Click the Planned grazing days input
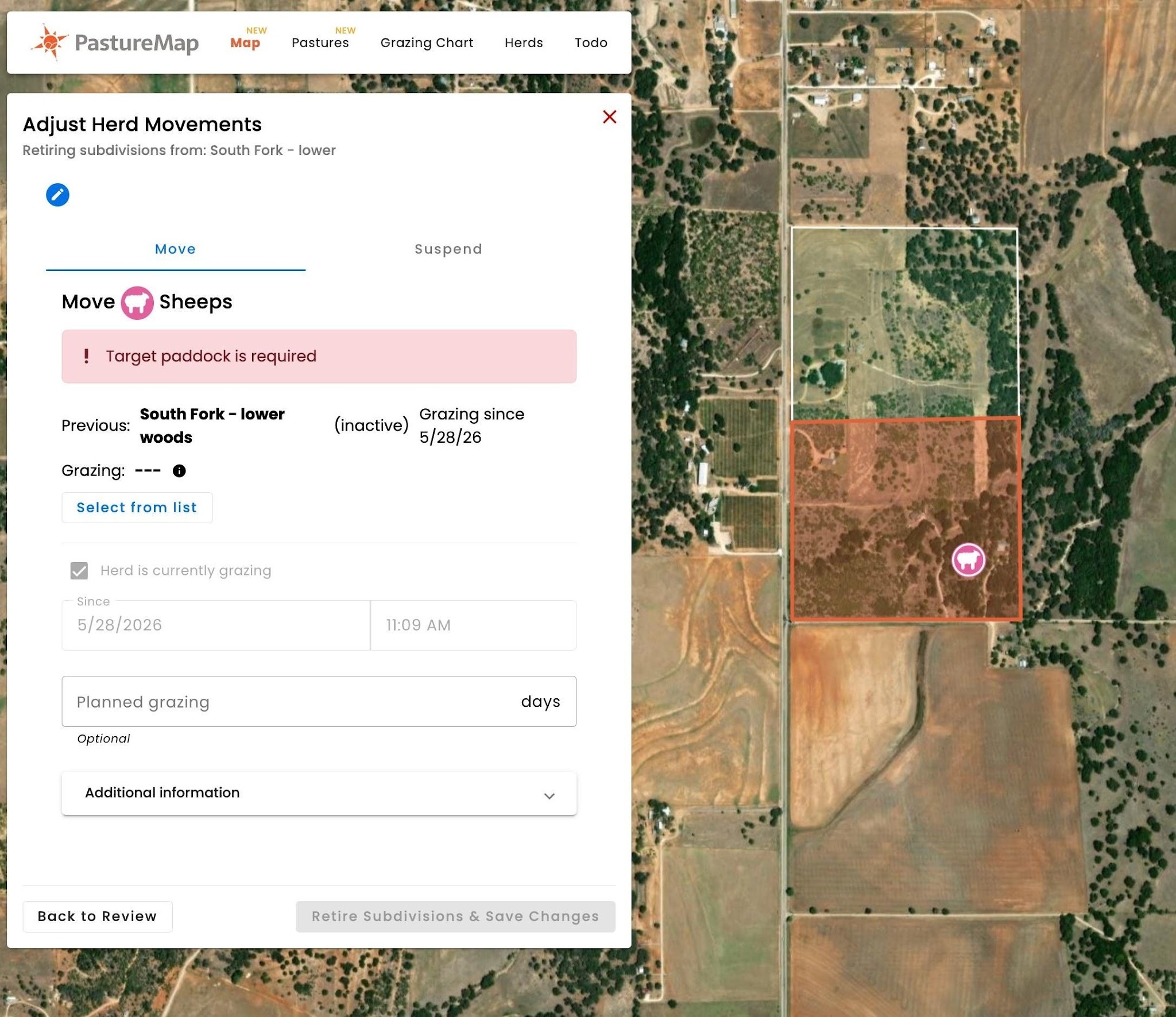The image size is (1176, 1017). tap(319, 702)
